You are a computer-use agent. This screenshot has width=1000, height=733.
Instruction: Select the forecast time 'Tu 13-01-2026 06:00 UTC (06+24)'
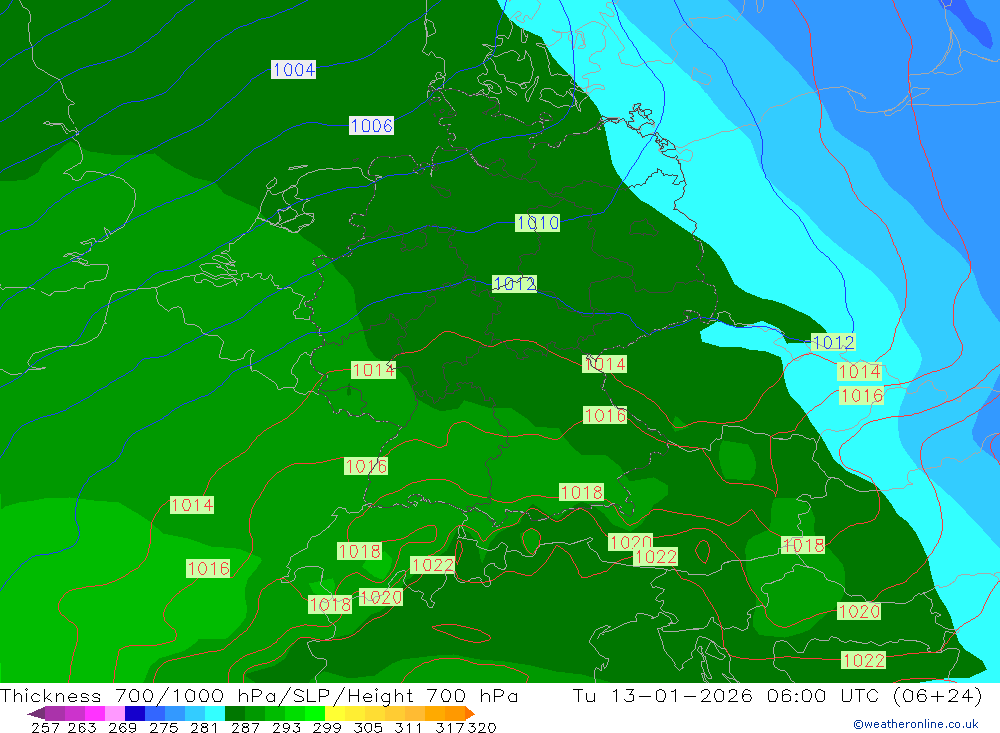[777, 695]
